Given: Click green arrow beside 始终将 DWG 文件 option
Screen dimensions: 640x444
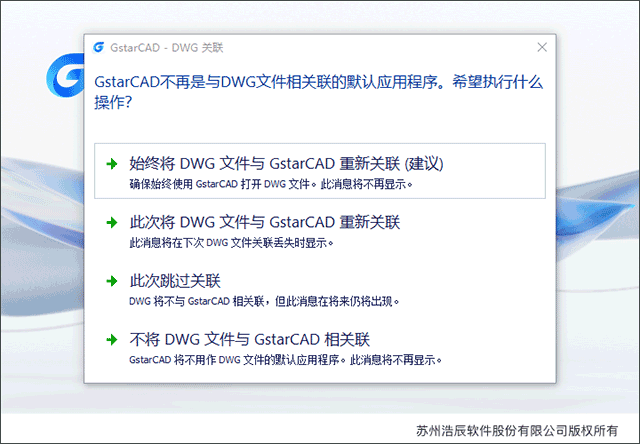Looking at the screenshot, I should (x=112, y=164).
